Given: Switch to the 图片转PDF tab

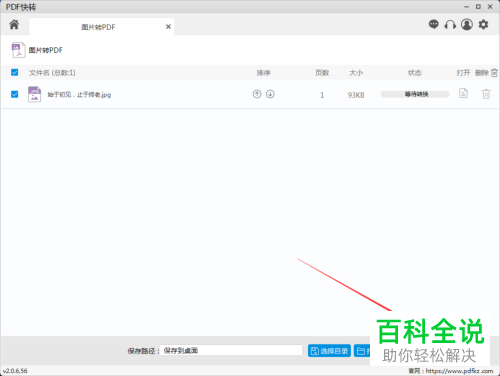Looking at the screenshot, I should pos(102,27).
